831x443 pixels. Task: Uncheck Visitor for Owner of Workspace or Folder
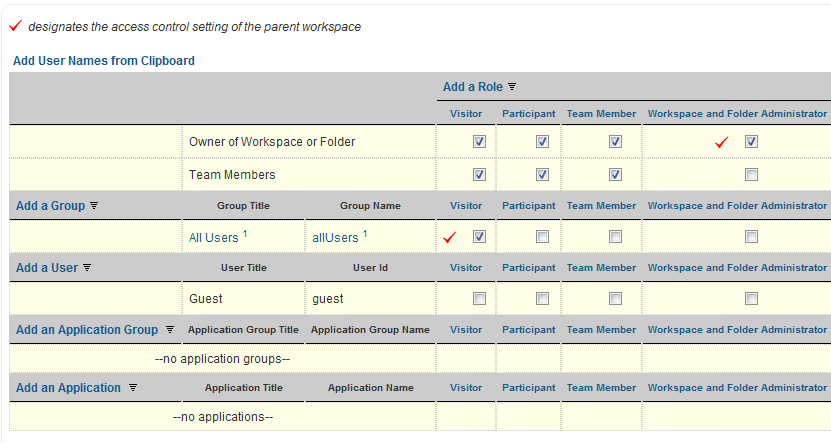coord(479,142)
